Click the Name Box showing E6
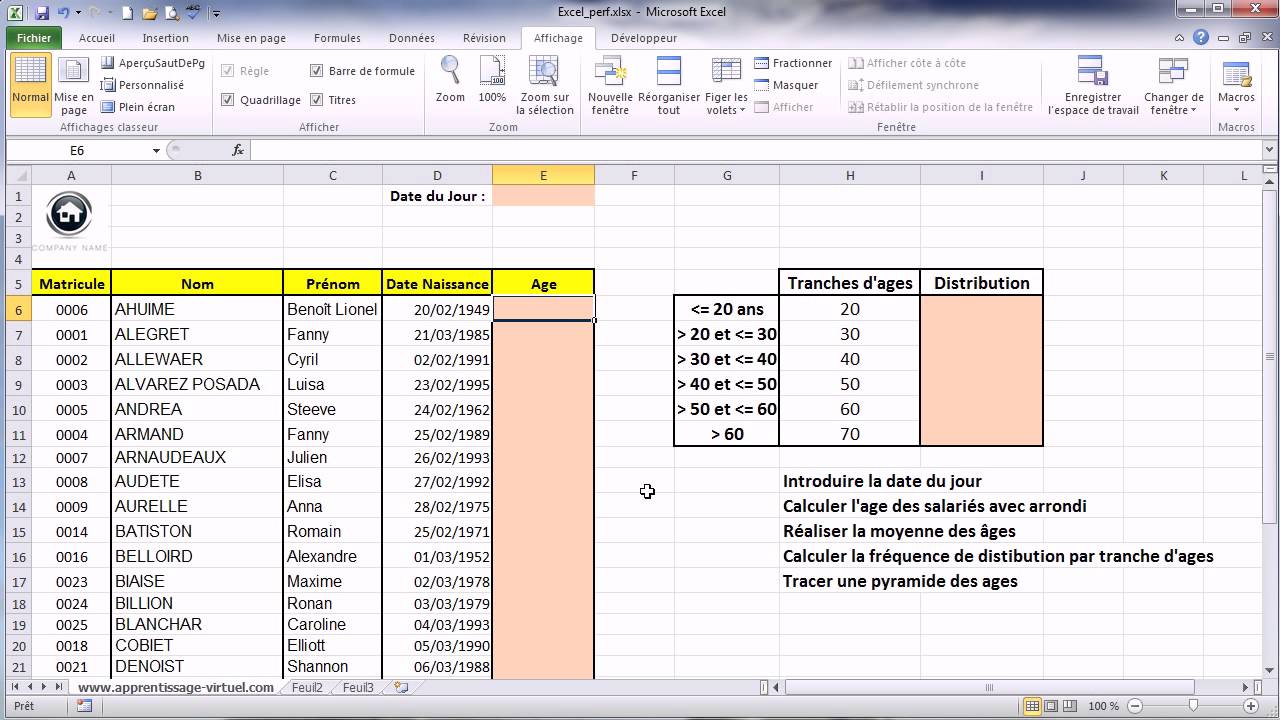 pos(77,150)
